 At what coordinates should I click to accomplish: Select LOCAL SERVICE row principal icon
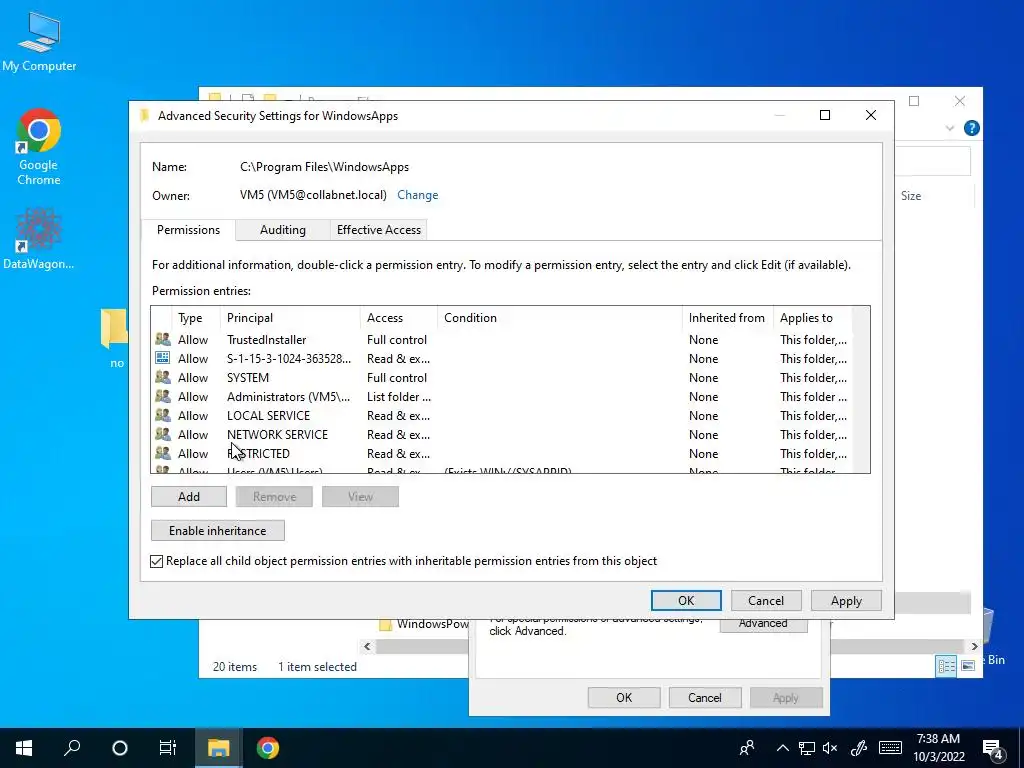[x=163, y=415]
